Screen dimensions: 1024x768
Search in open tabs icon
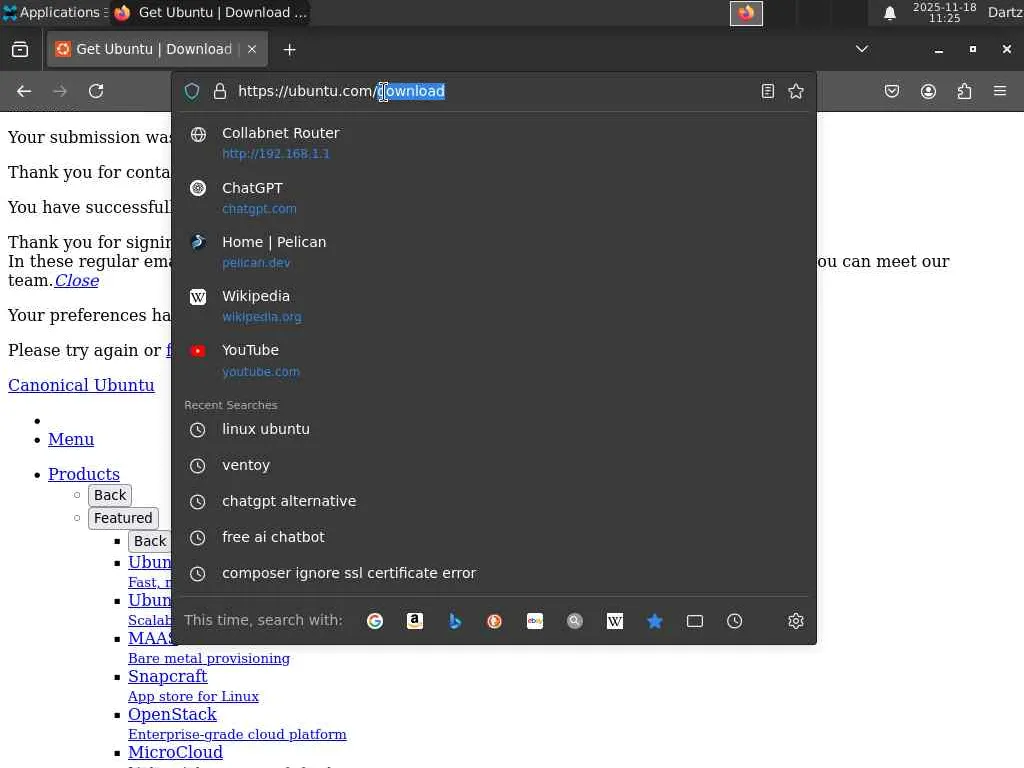click(x=695, y=621)
